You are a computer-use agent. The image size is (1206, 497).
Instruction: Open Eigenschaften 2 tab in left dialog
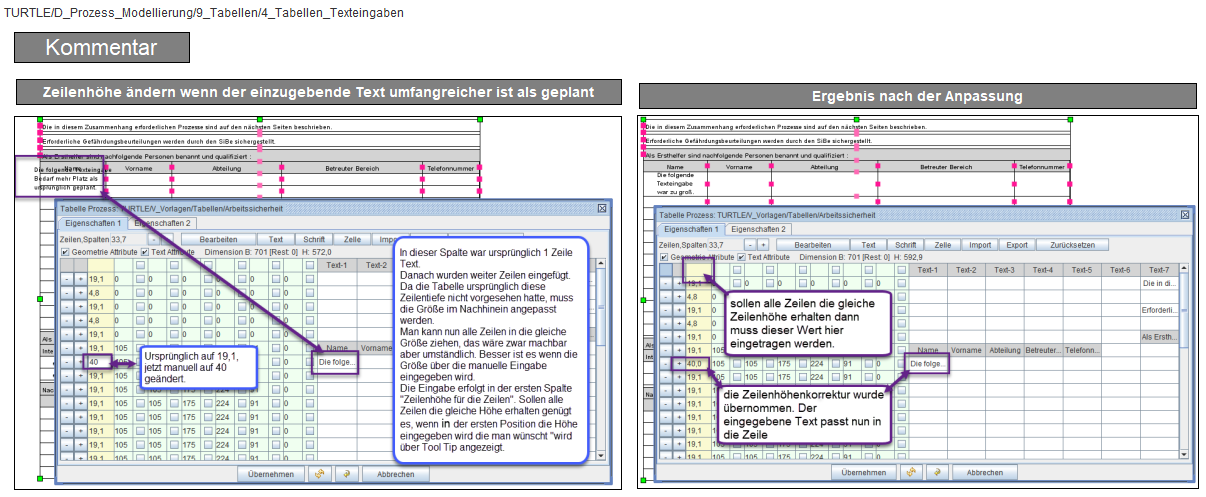[163, 223]
